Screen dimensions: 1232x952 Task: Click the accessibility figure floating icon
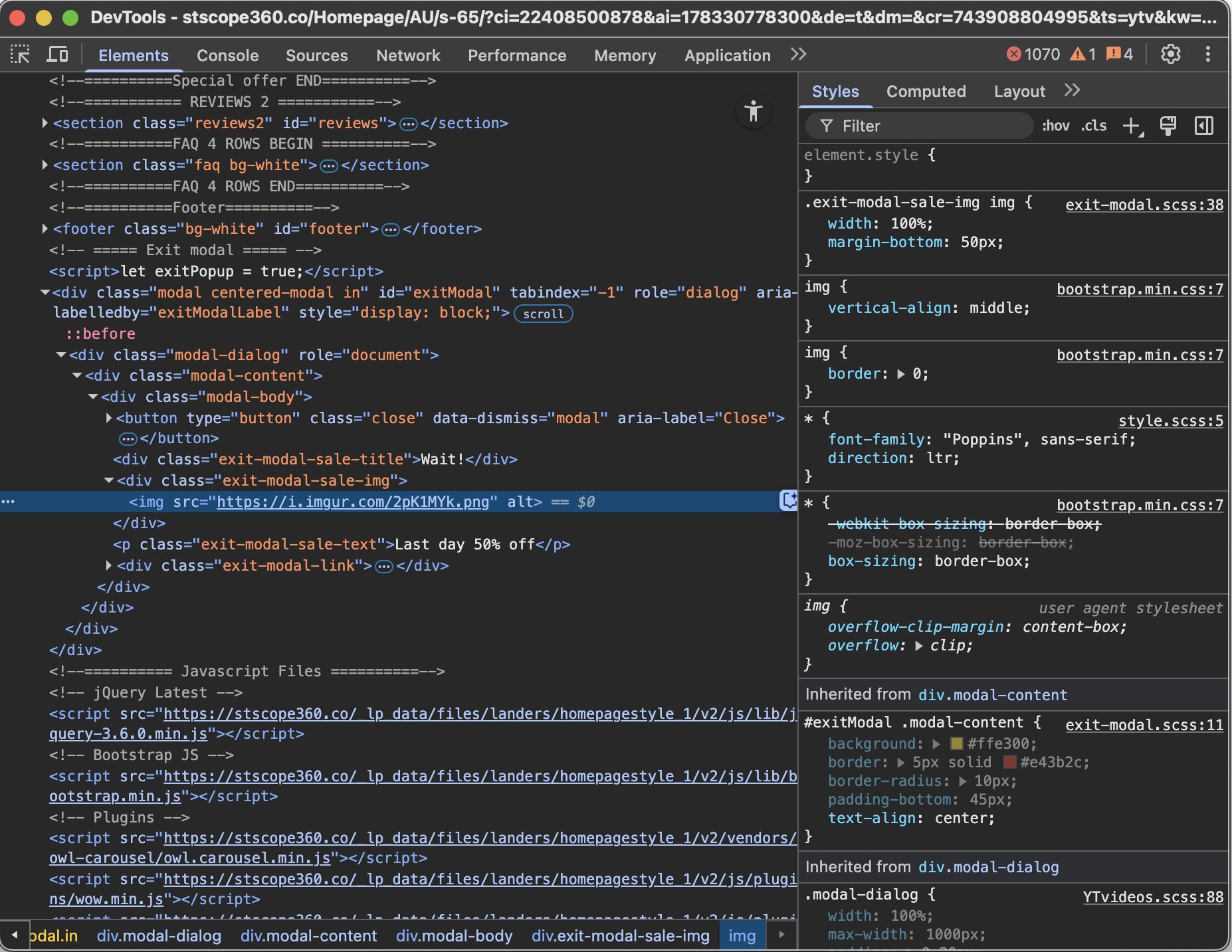pos(753,111)
